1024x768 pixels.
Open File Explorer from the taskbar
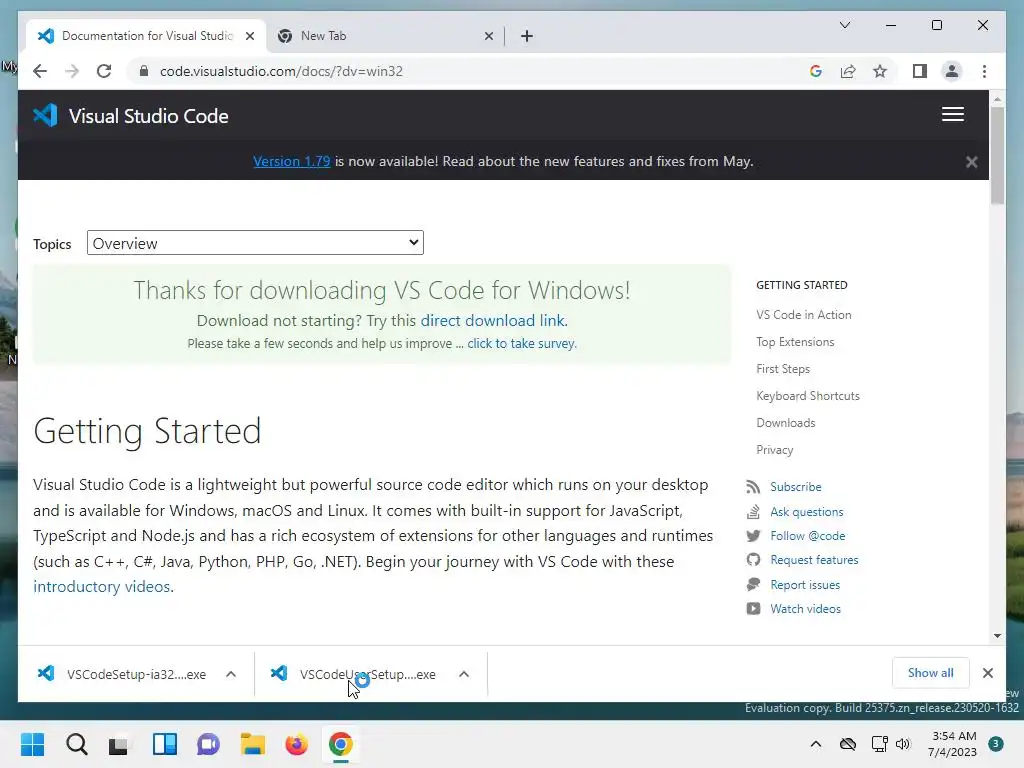coord(253,744)
